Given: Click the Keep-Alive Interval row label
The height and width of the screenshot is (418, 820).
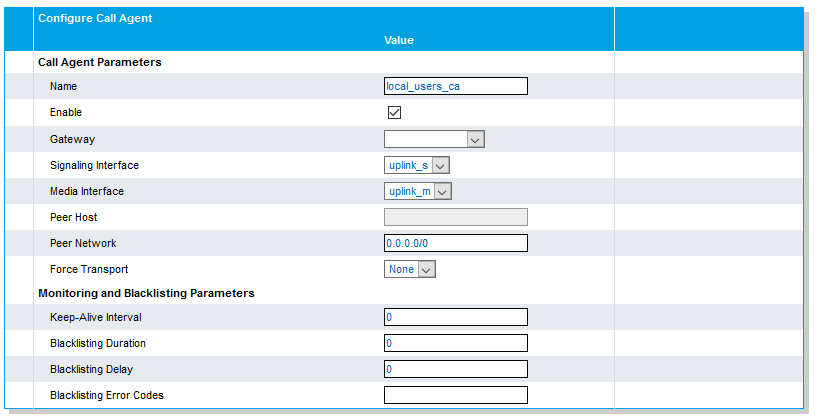Looking at the screenshot, I should click(x=95, y=318).
